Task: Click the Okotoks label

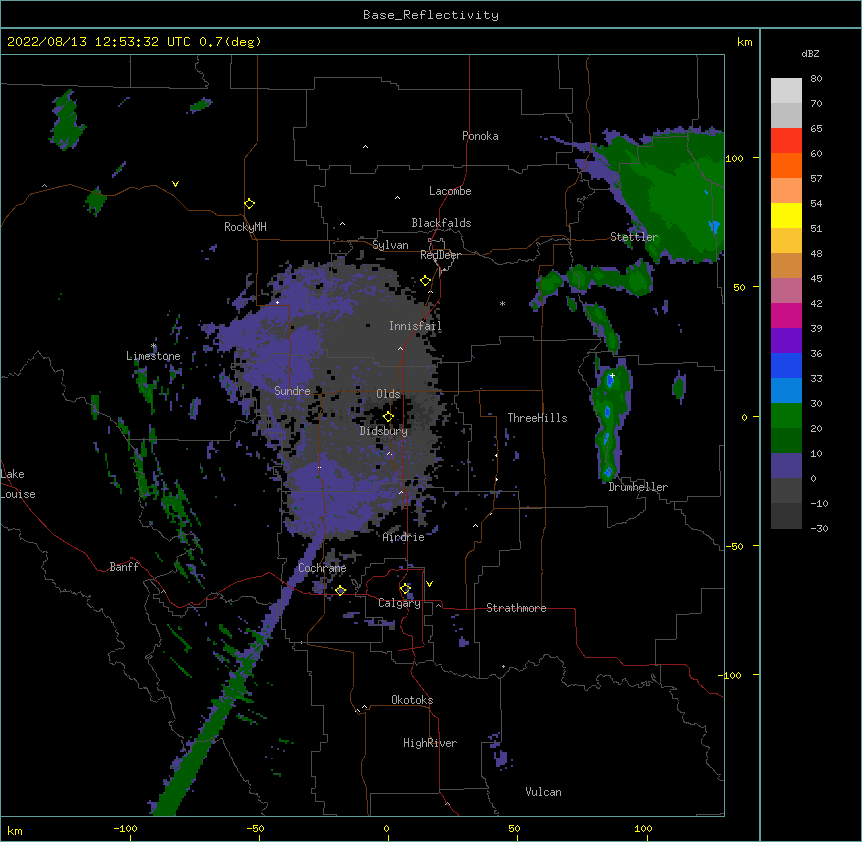Action: point(412,700)
